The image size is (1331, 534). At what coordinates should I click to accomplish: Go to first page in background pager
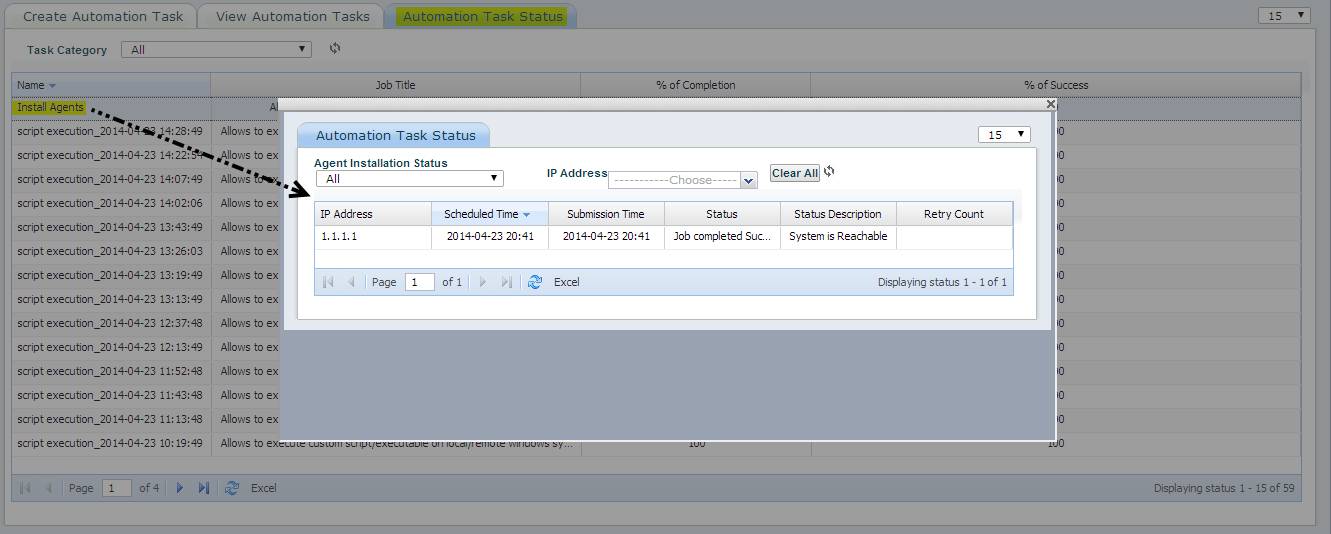(25, 488)
